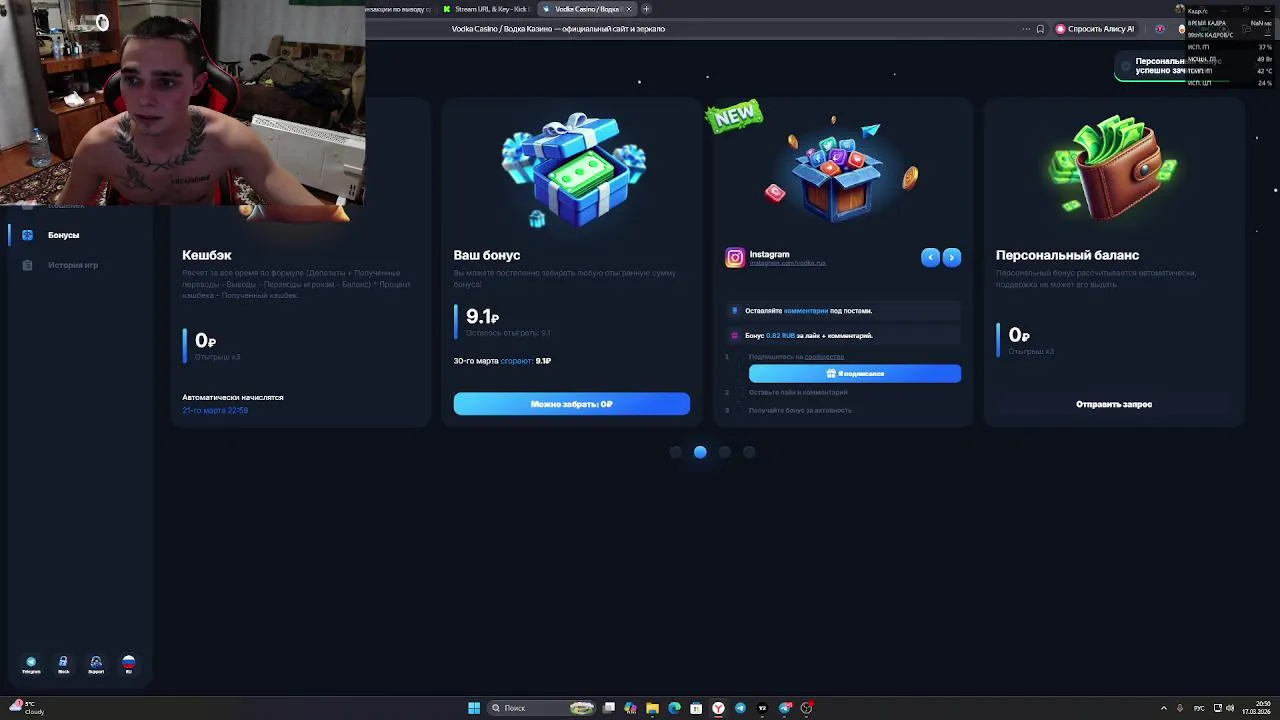Launch Microsoft Edge from the taskbar
Screen dimensions: 1280x720
click(674, 708)
